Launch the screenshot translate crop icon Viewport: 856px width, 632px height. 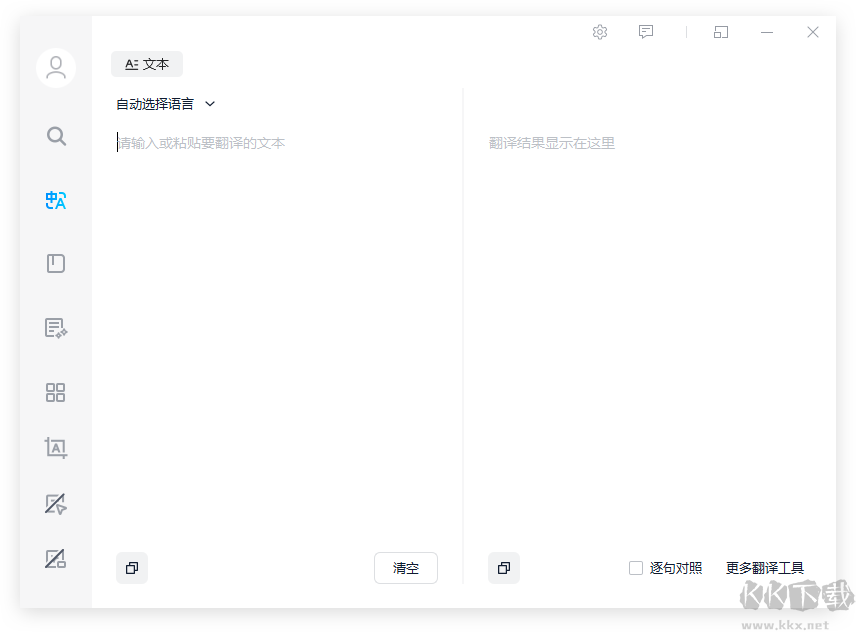(x=56, y=448)
